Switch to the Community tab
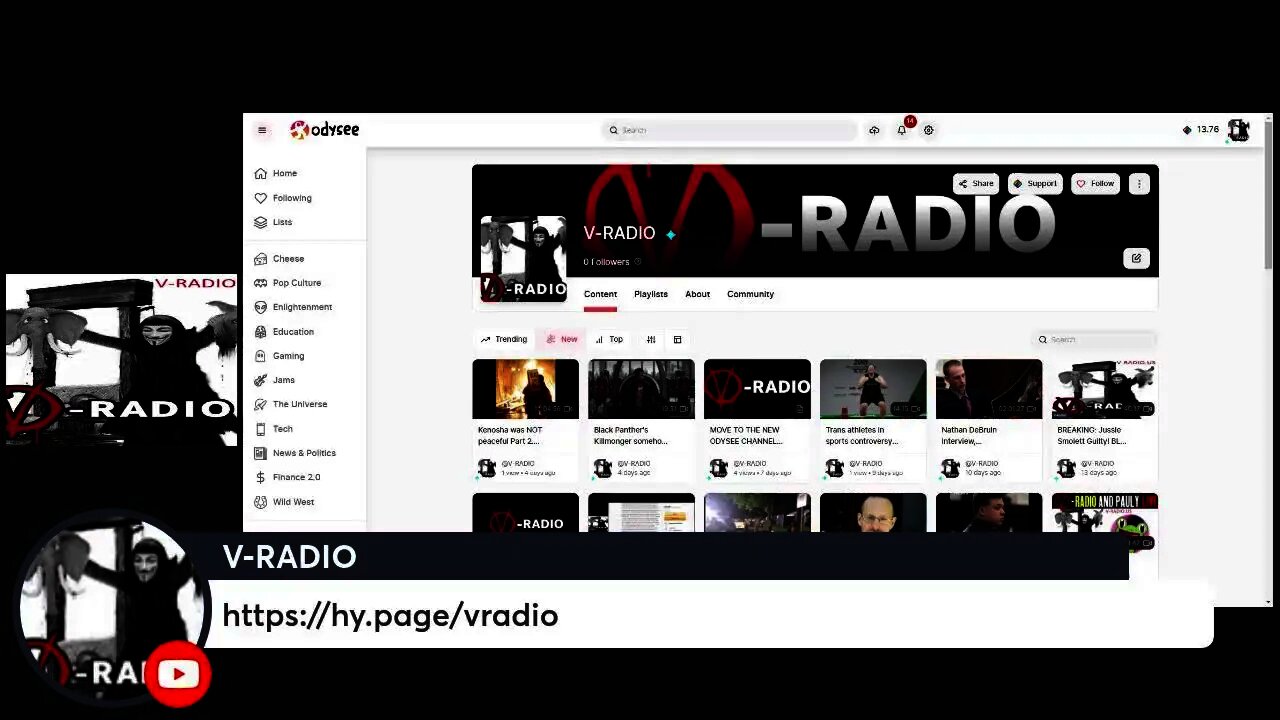The image size is (1280, 720). pyautogui.click(x=750, y=294)
